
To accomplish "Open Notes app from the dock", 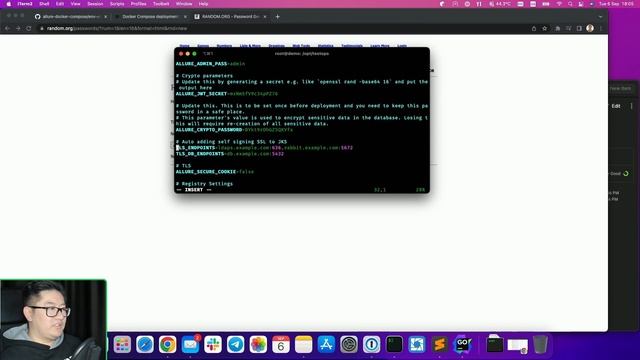I will pyautogui.click(x=303, y=344).
